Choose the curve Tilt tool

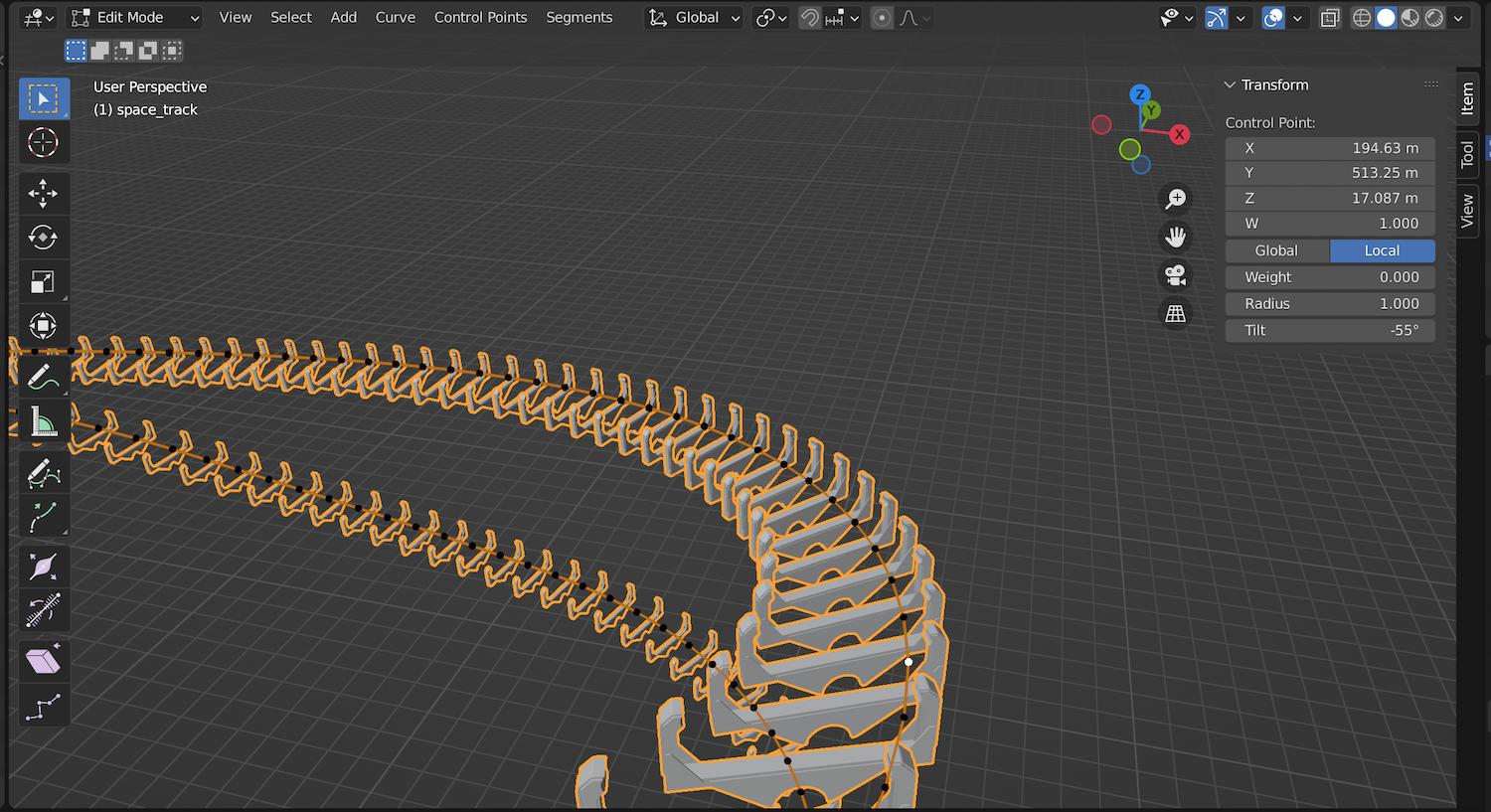[44, 610]
